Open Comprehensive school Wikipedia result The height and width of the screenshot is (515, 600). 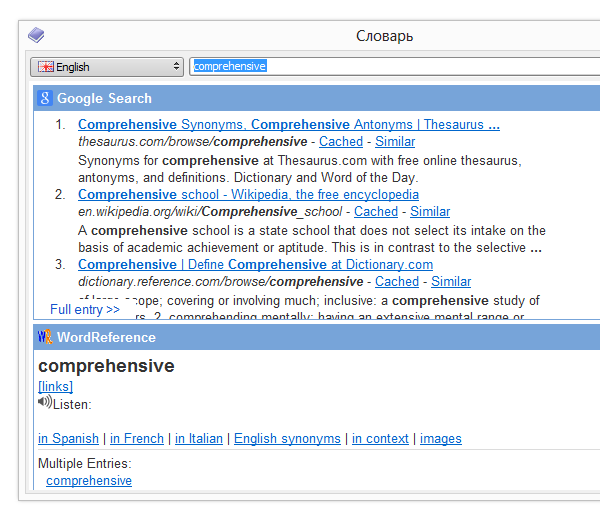tap(248, 194)
